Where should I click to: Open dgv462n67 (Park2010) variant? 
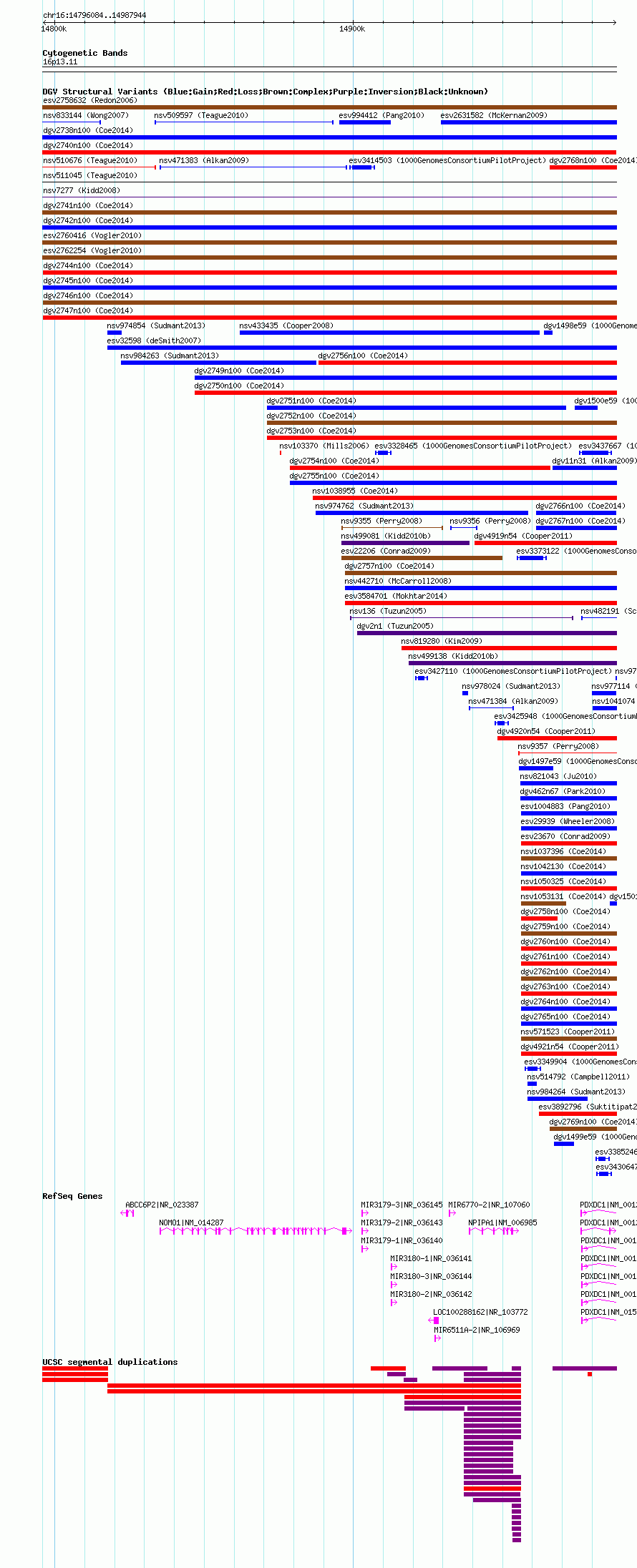click(568, 798)
